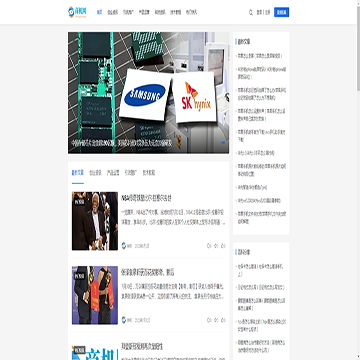This screenshot has width=360, height=360.
Task: Open the first link in lower sidebar list
Action: [x=261, y=270]
